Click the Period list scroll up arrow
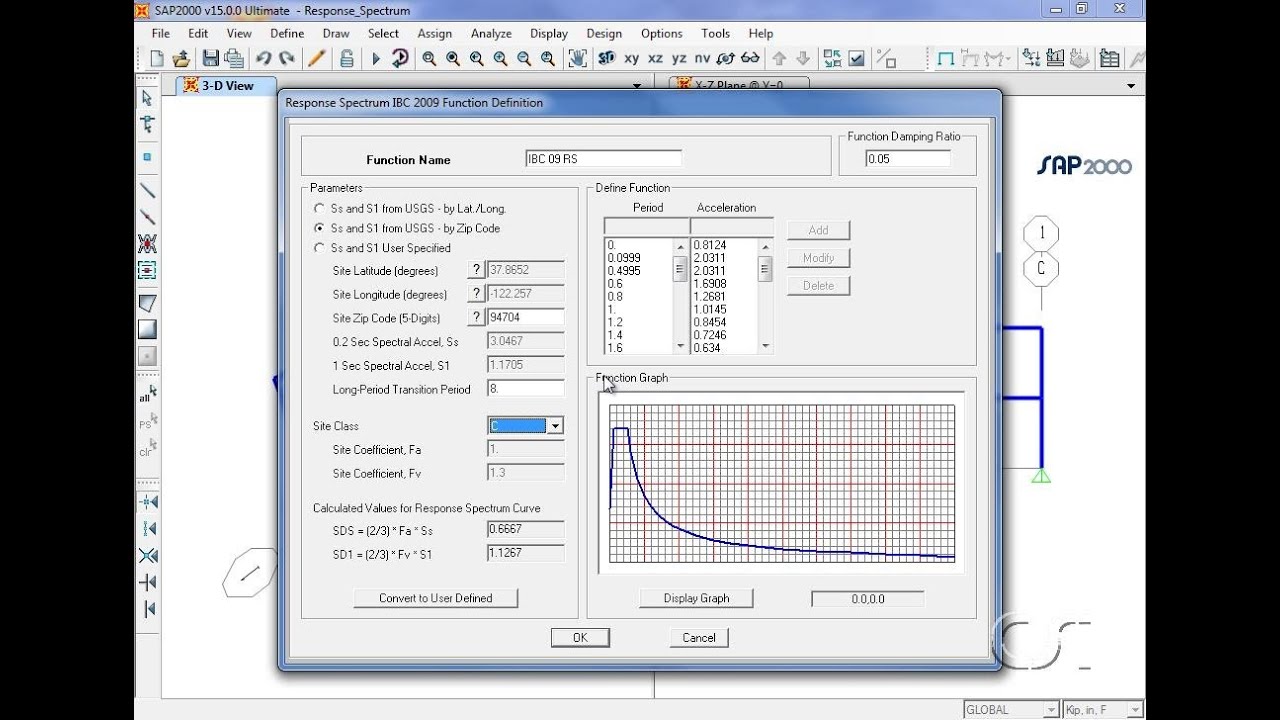Screen dimensions: 1280x720 (x=680, y=245)
